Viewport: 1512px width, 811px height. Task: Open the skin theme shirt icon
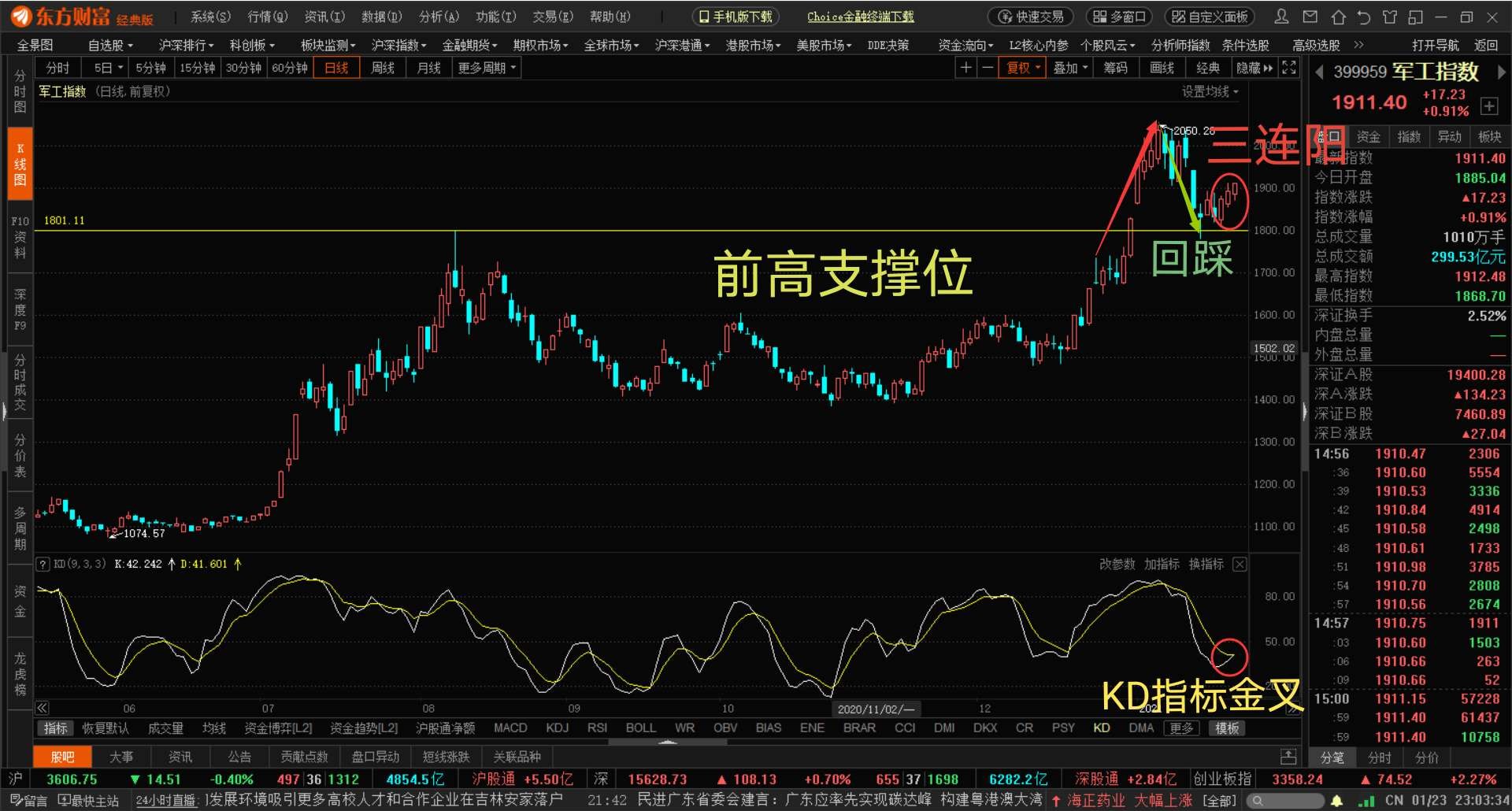click(x=1390, y=17)
